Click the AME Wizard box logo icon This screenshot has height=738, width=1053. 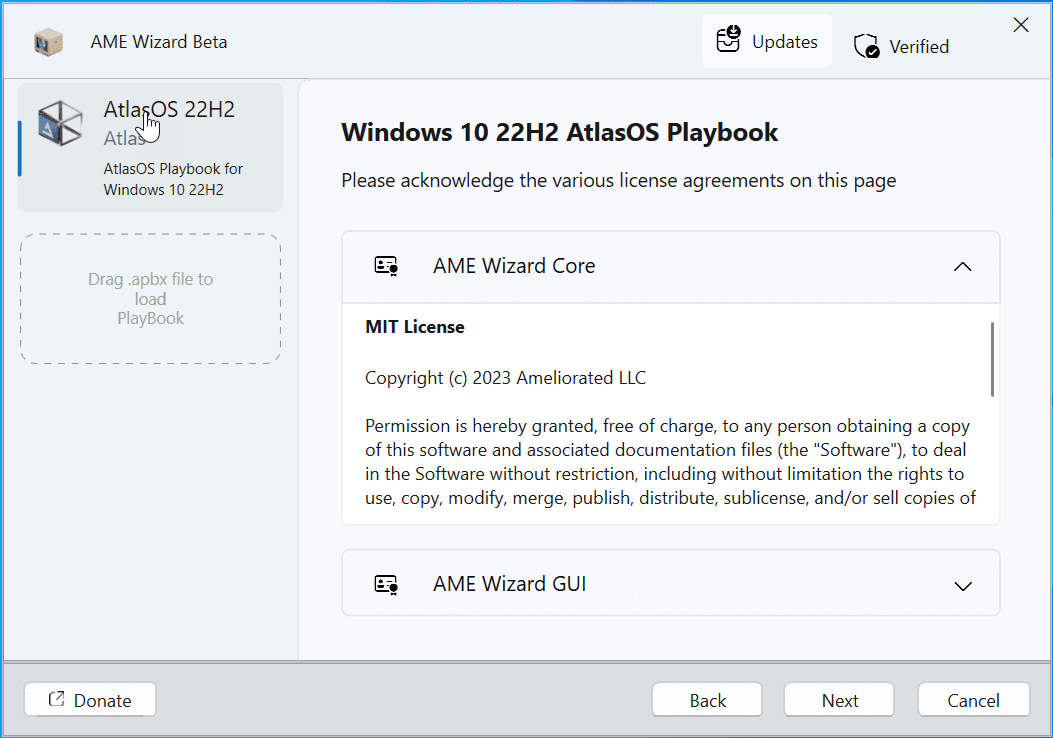[x=48, y=42]
